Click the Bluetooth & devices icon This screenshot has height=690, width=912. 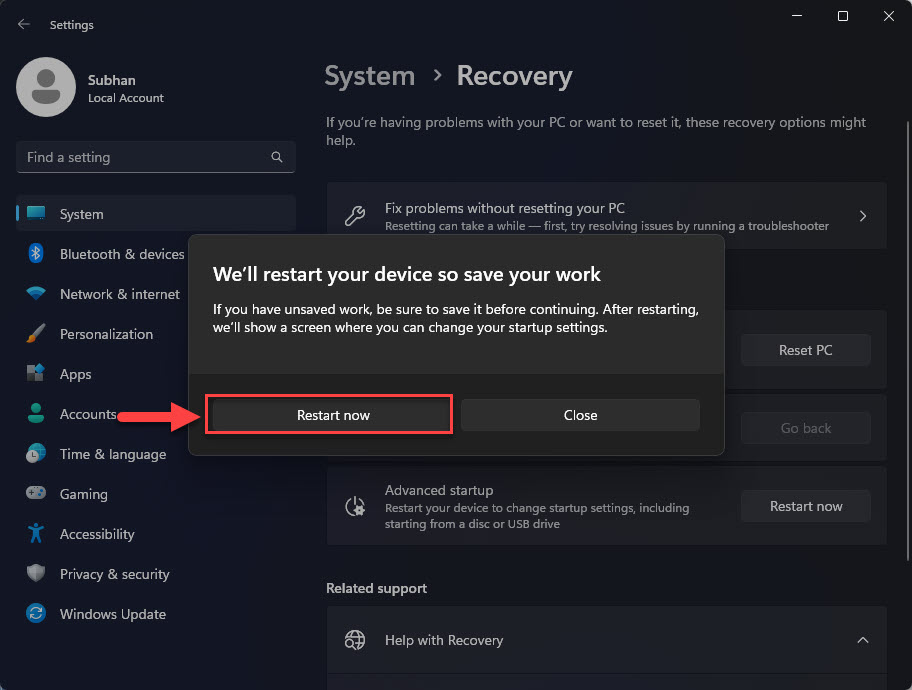click(x=36, y=254)
